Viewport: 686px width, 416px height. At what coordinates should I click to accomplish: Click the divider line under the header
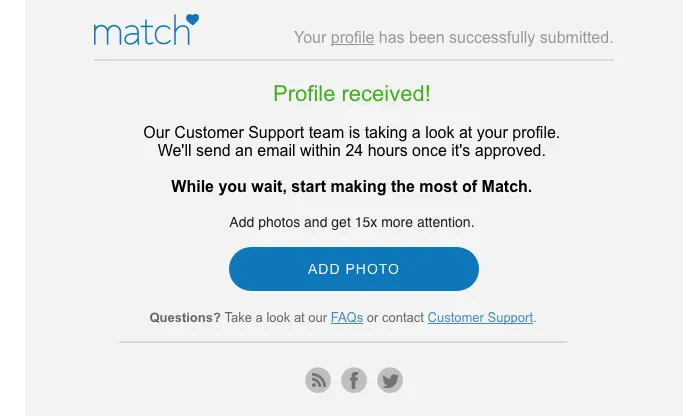[x=354, y=60]
